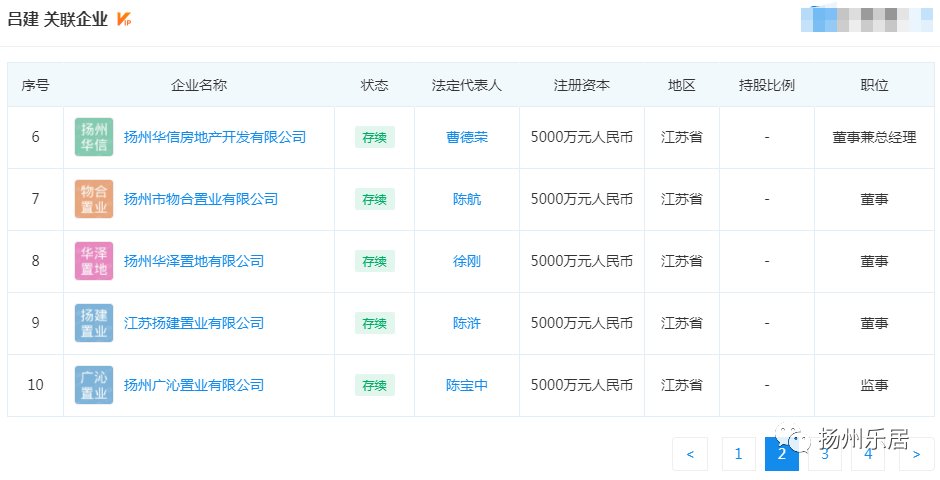This screenshot has width=940, height=480.
Task: Click 江苏省 region cell in row 9
Action: point(682,323)
